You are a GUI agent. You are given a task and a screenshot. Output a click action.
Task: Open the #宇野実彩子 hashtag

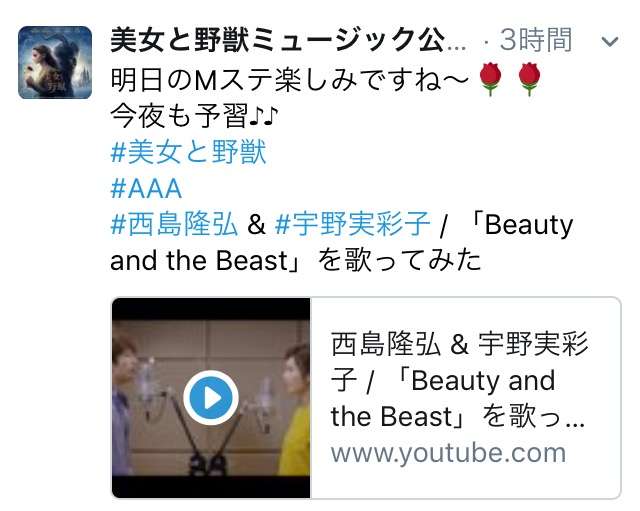[x=353, y=224]
